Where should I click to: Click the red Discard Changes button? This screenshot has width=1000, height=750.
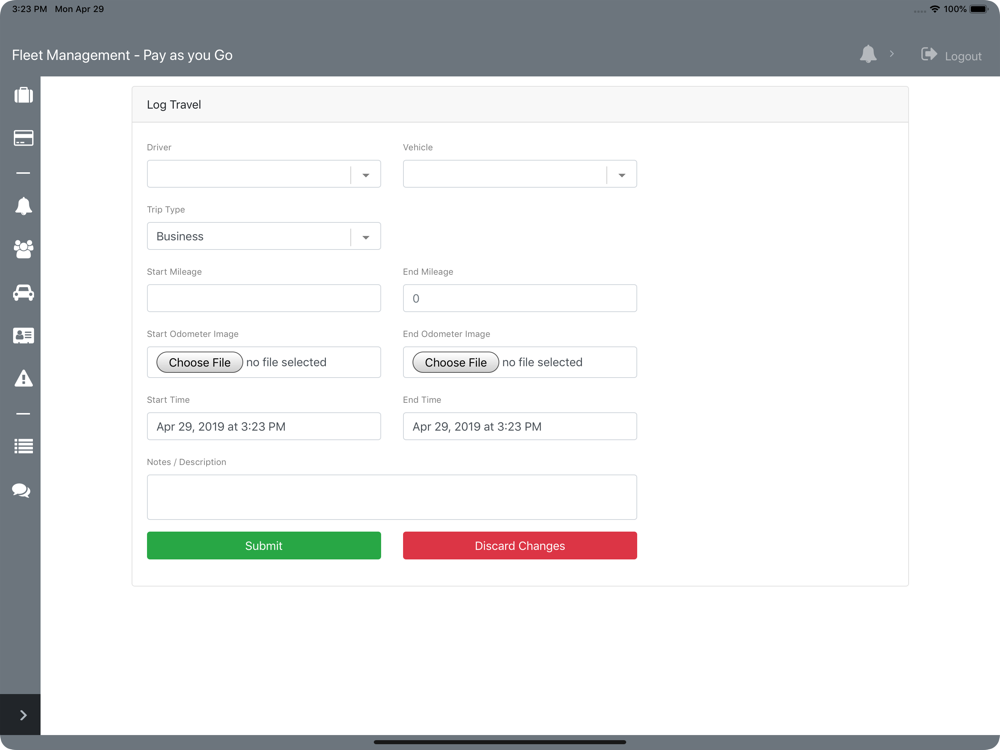pos(520,546)
